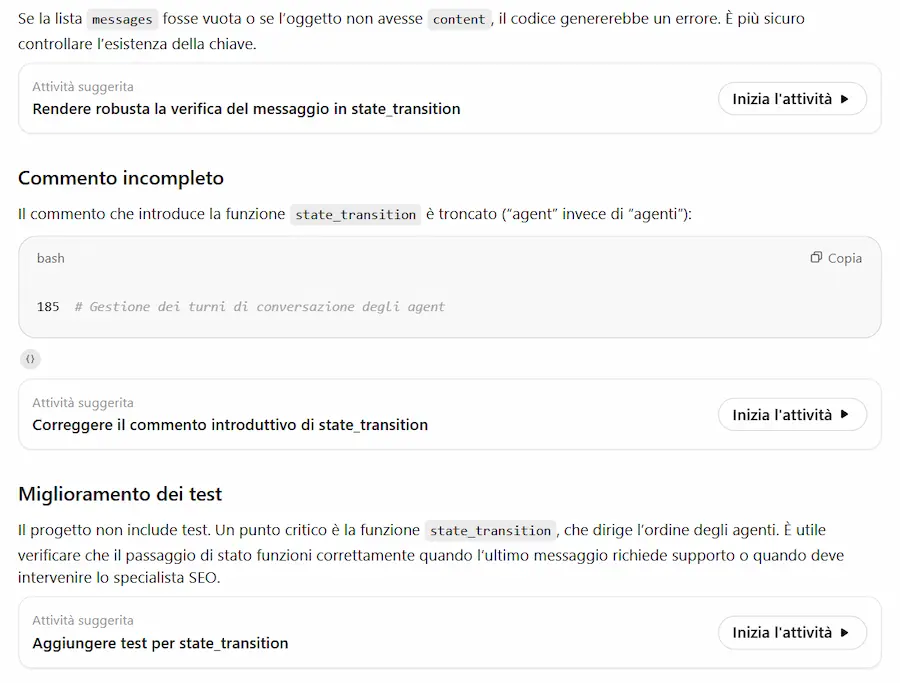Open the task titled 'Rendere robusta la verifica del messaggio'
900x683 pixels.
246,109
